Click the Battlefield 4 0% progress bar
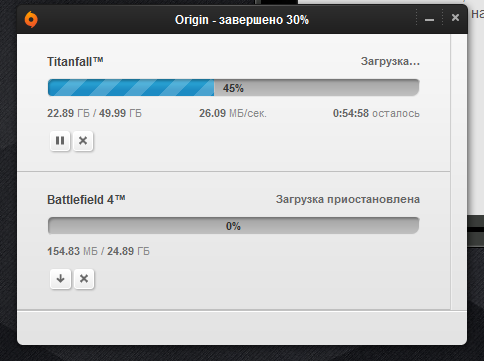The width and height of the screenshot is (484, 361). [x=233, y=226]
